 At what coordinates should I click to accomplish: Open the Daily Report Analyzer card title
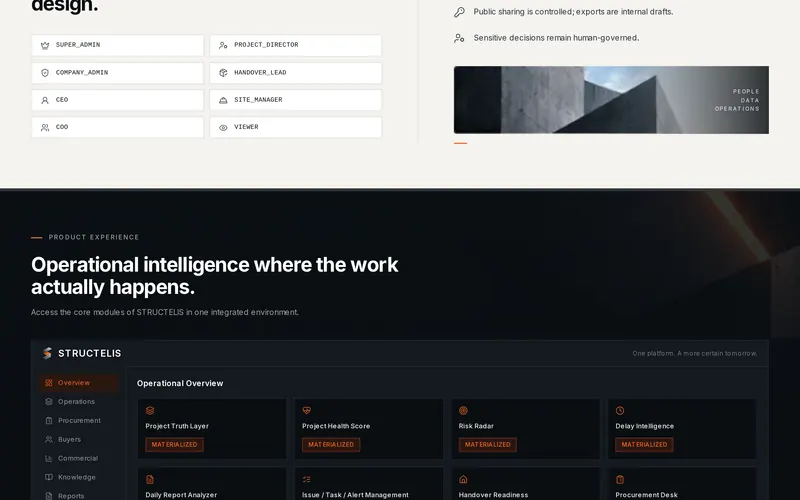(x=181, y=495)
